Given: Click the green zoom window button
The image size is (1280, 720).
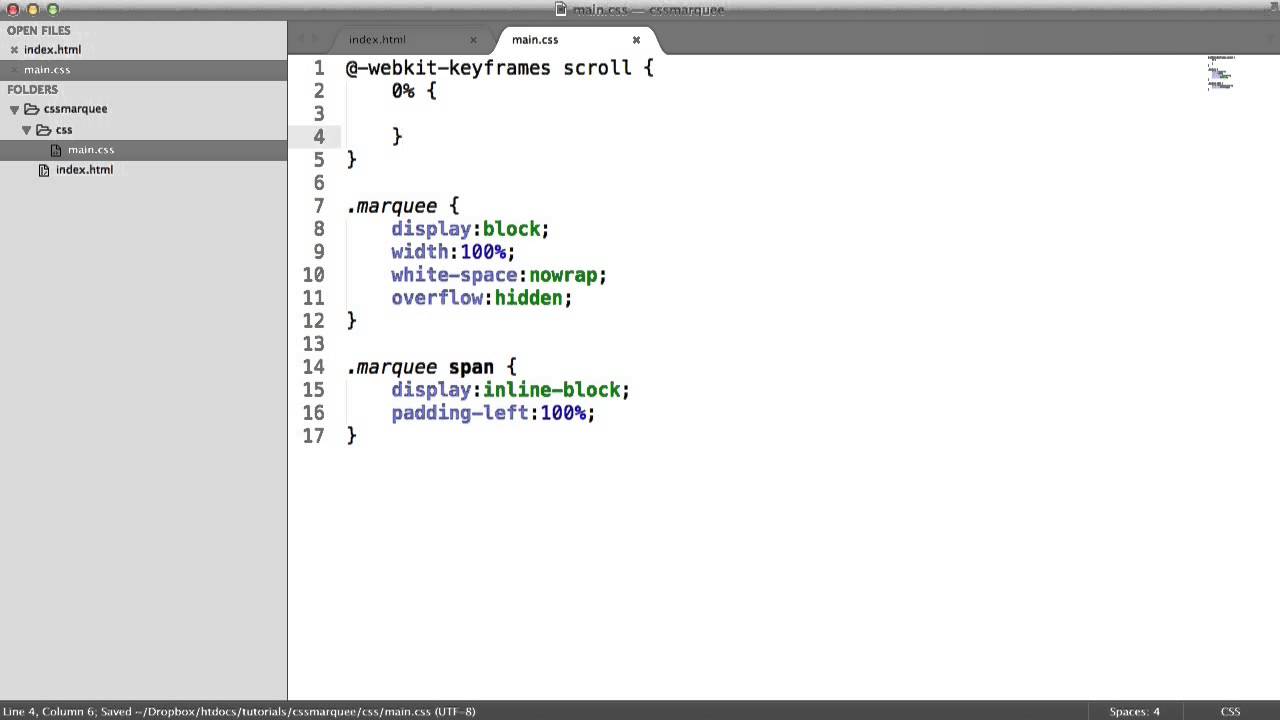Looking at the screenshot, I should [x=53, y=10].
